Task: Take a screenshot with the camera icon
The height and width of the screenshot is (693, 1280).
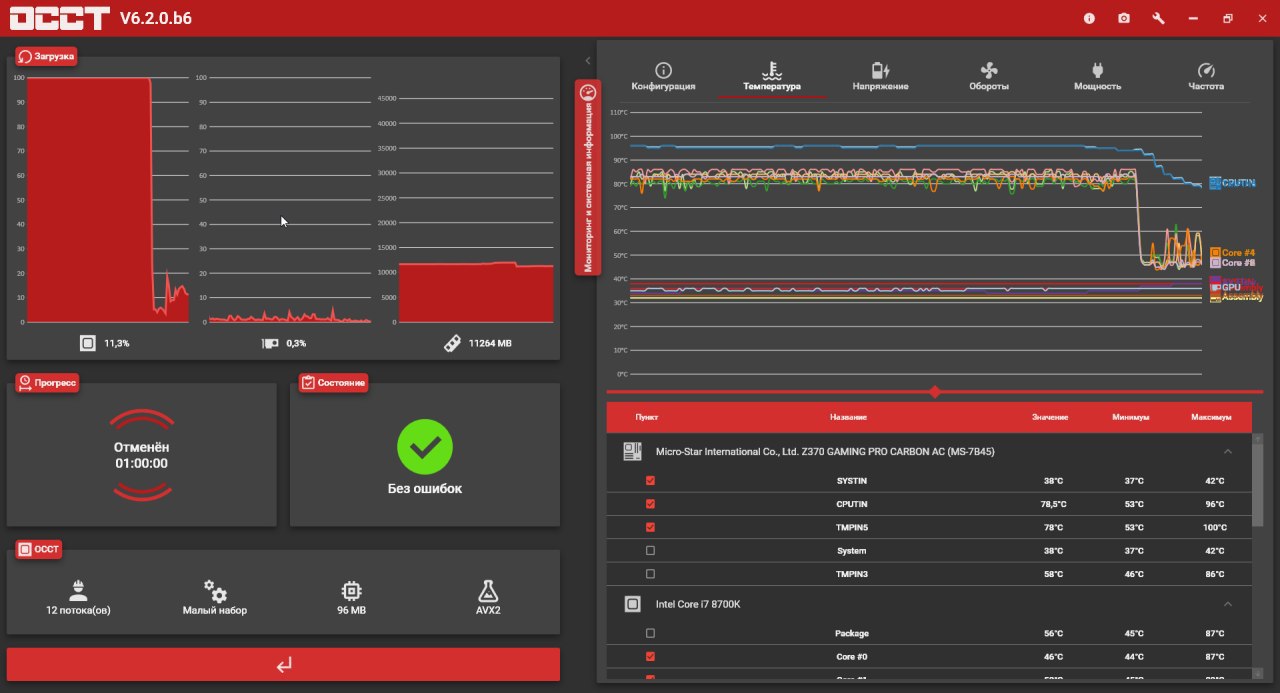Action: coord(1124,18)
